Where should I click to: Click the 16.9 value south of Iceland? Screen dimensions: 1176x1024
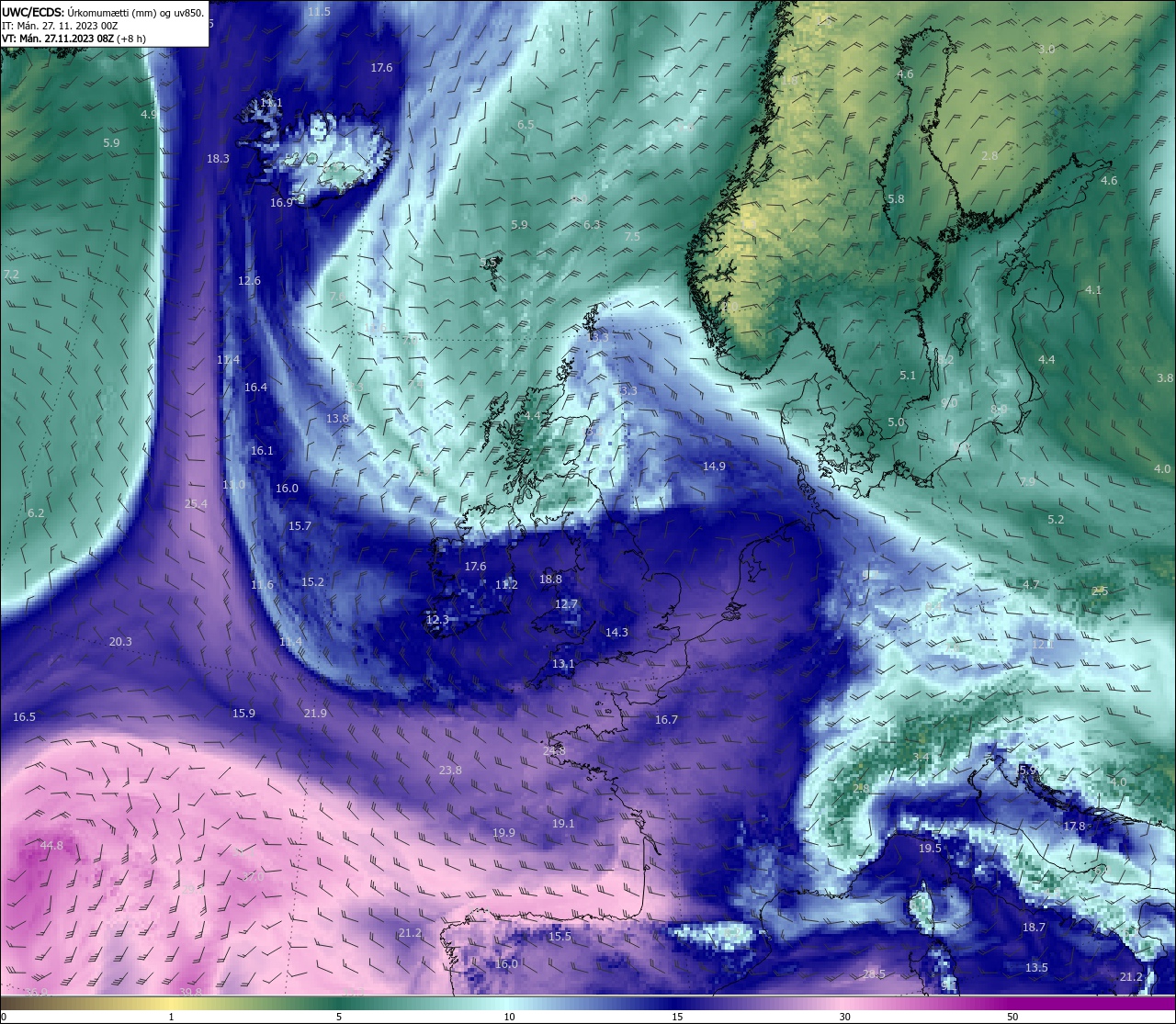281,202
